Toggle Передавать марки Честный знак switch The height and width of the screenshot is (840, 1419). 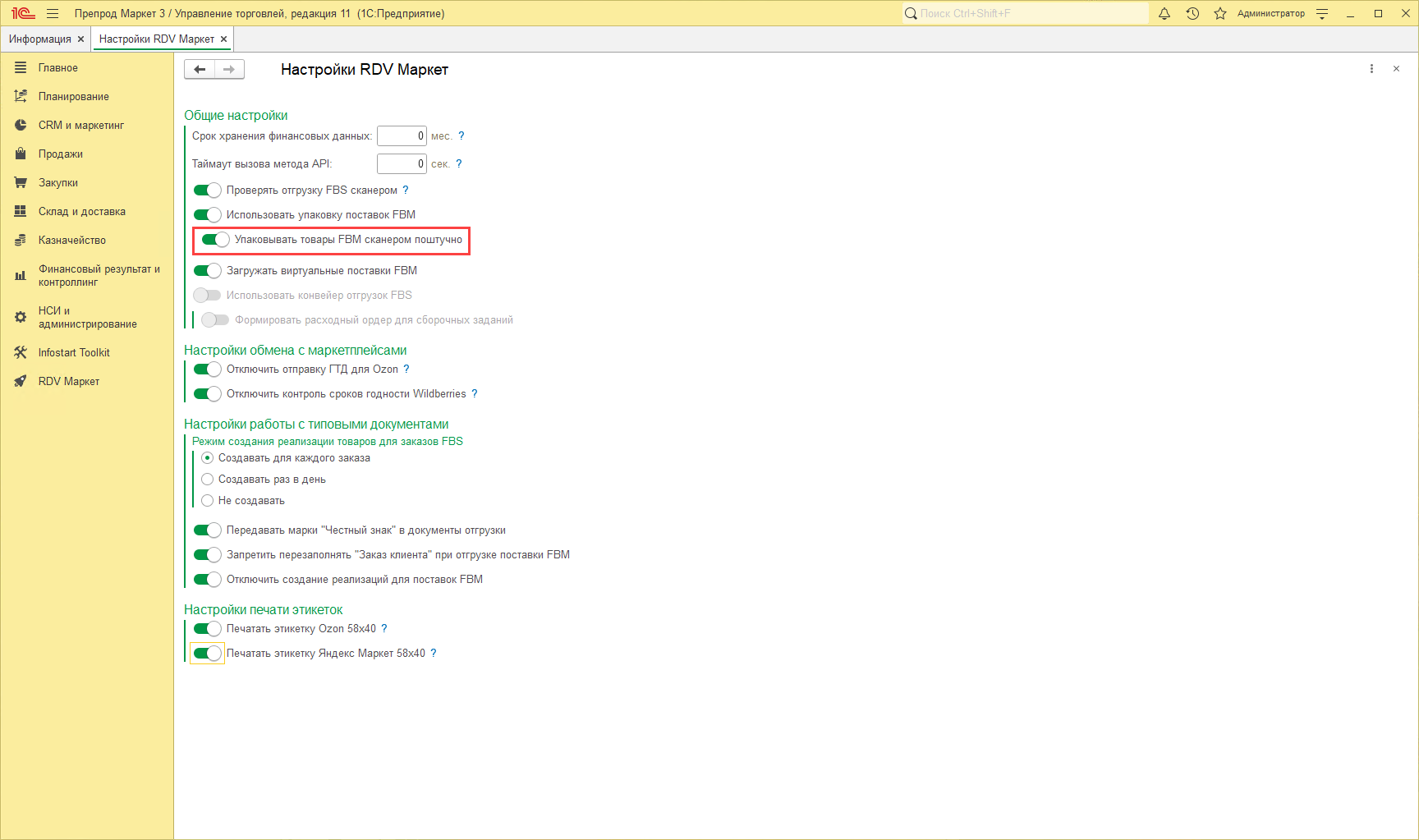point(207,530)
